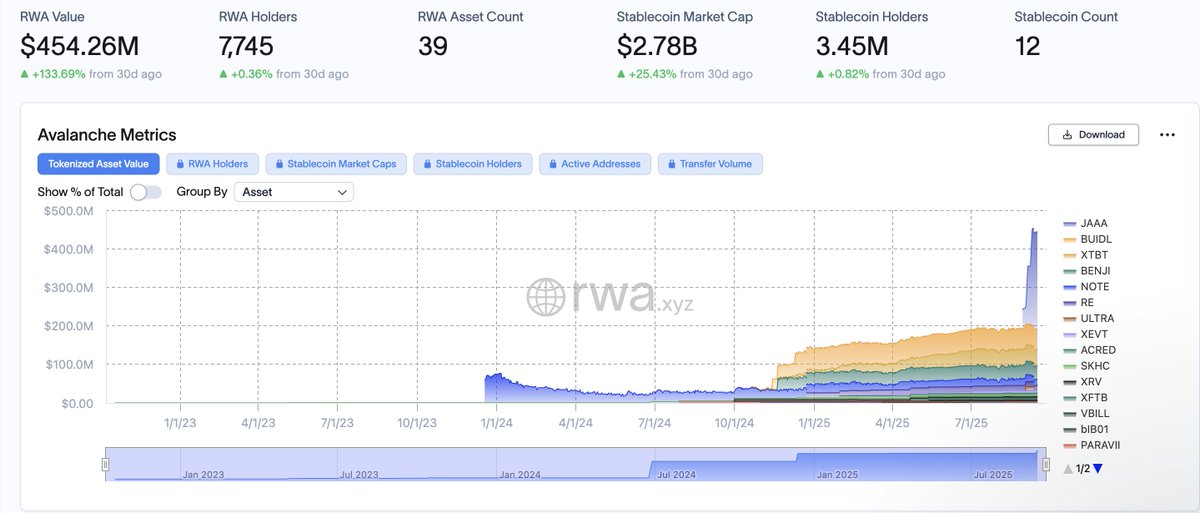
Task: Click the three-dot more options icon
Action: pos(1167,135)
